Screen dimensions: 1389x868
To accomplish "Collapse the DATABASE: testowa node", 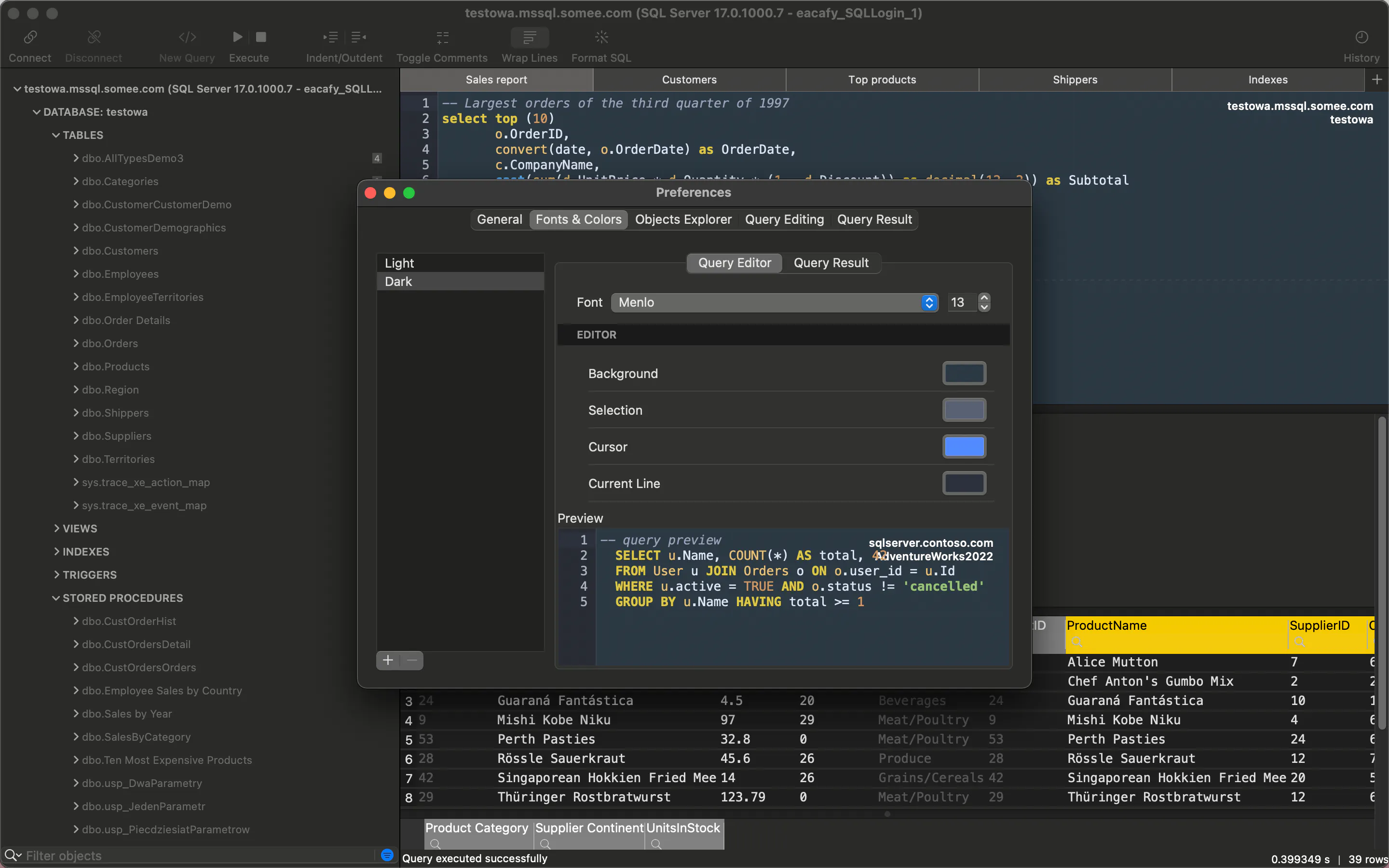I will (37, 112).
